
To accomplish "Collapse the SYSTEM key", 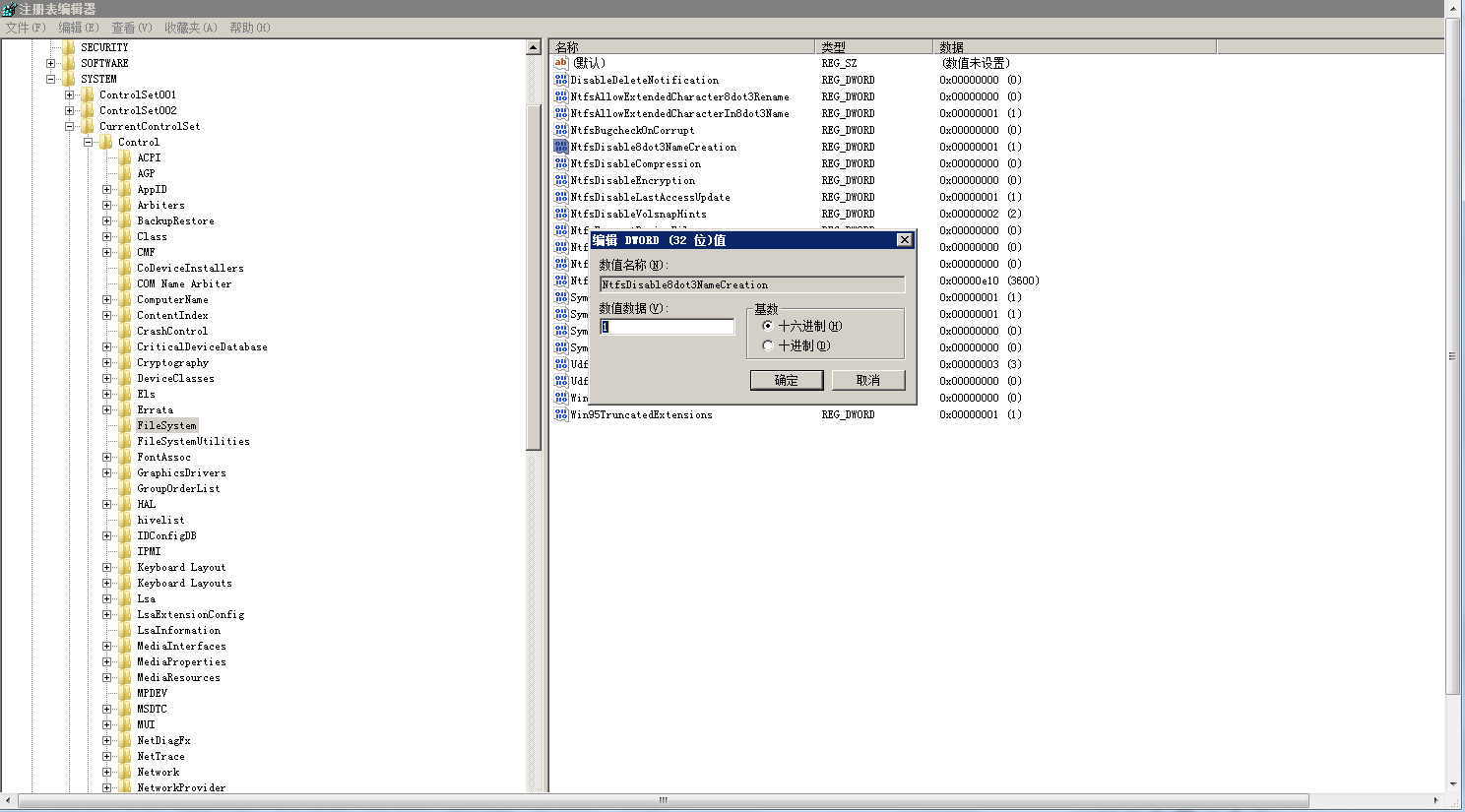I will (x=51, y=79).
